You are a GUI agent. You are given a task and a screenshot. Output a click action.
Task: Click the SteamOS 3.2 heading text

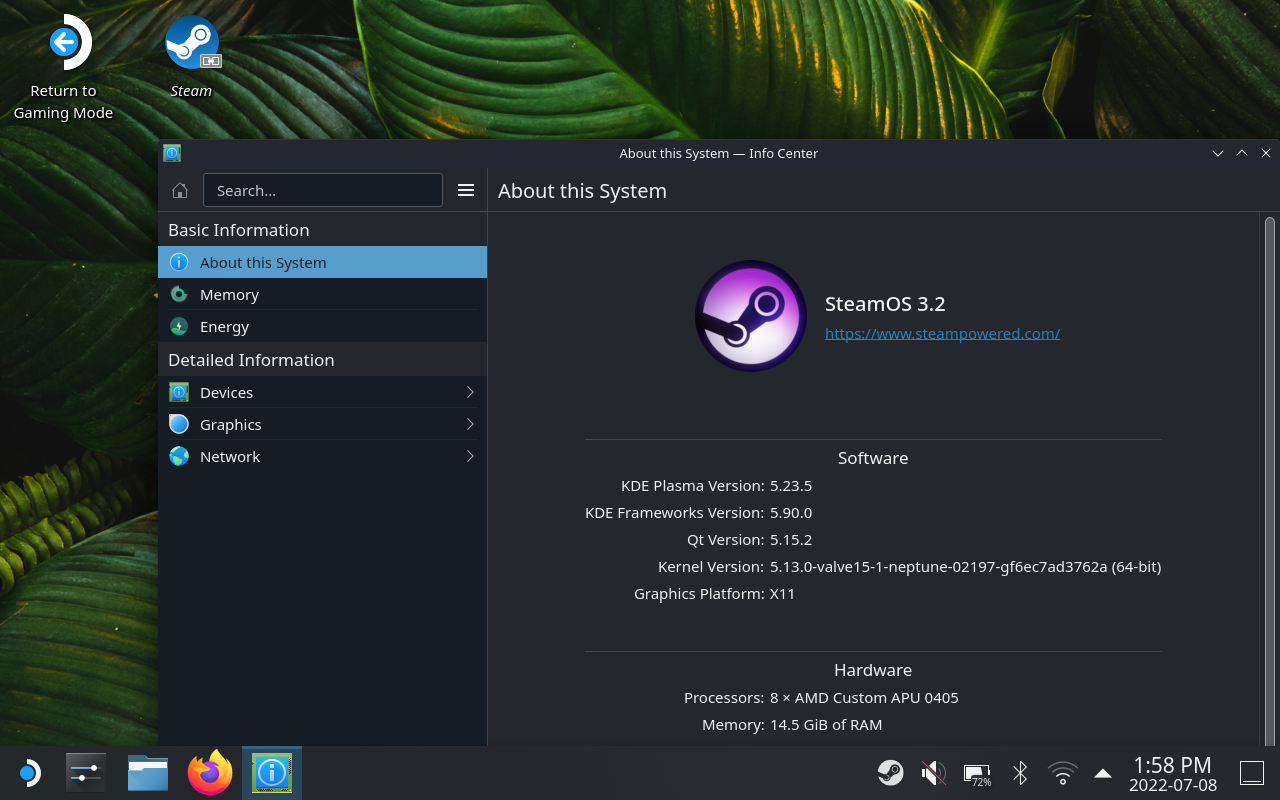(885, 304)
